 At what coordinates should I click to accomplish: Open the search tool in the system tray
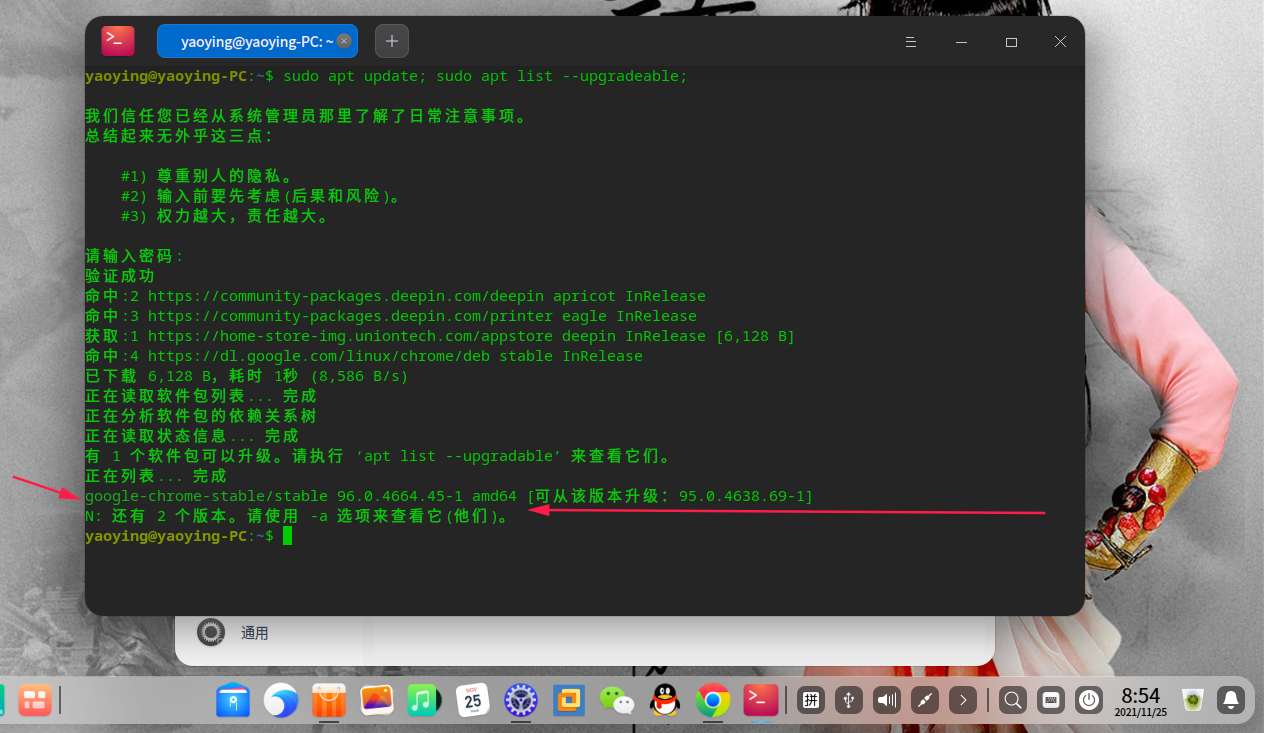click(1012, 700)
